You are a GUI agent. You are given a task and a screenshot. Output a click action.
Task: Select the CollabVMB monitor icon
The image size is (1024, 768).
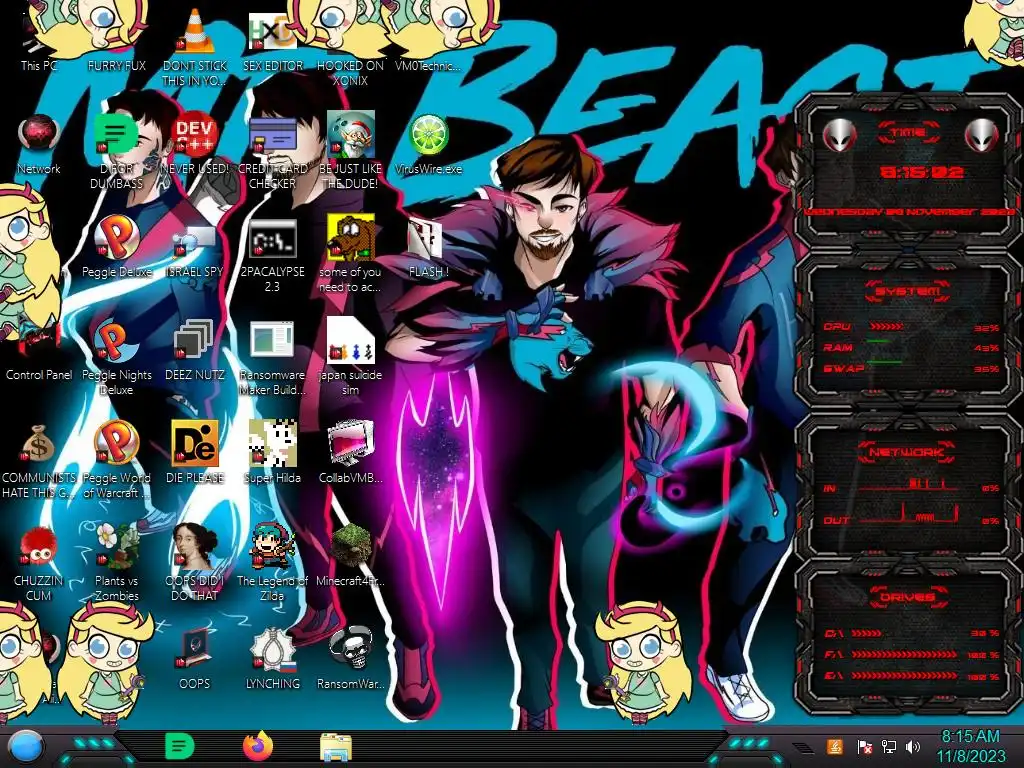click(350, 452)
